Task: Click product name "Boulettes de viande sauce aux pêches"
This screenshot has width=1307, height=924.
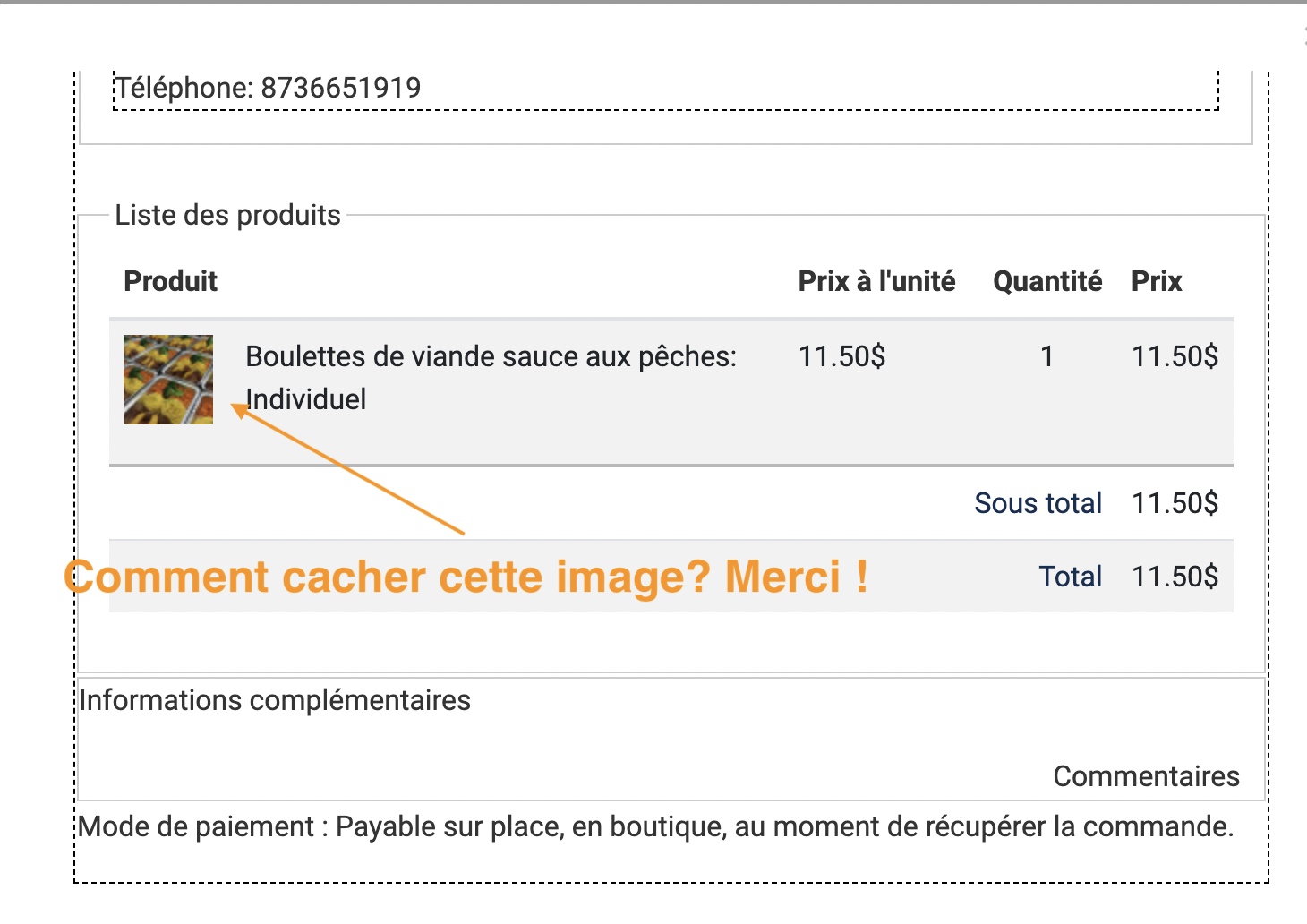Action: click(x=491, y=356)
